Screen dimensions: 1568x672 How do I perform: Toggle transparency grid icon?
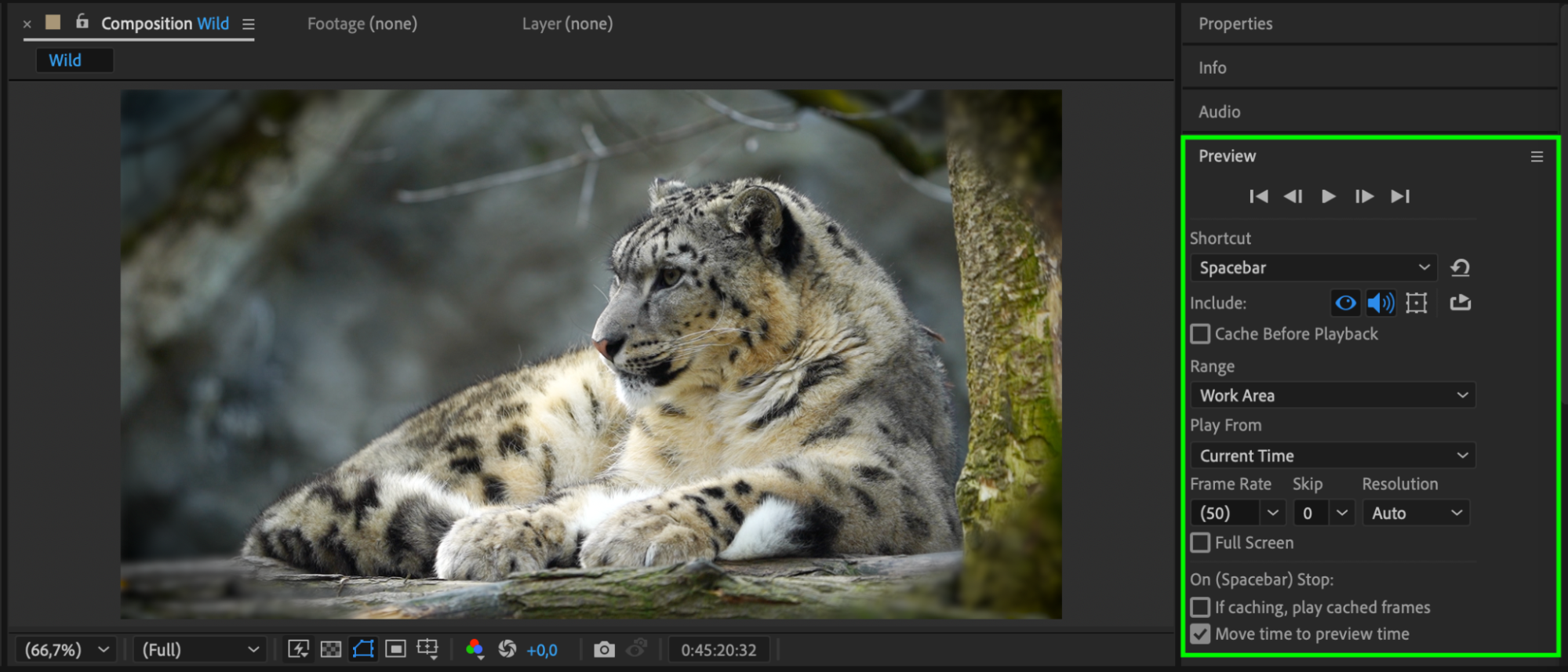(331, 649)
